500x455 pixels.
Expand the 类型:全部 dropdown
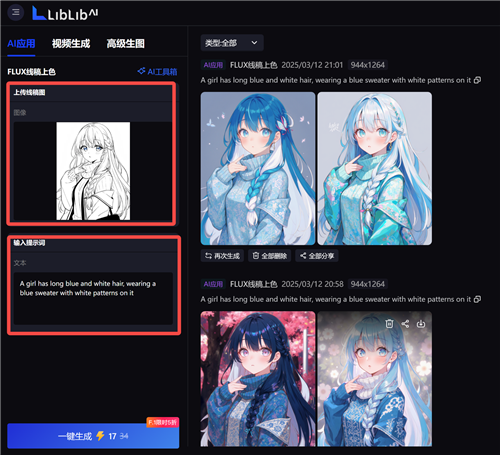point(232,43)
